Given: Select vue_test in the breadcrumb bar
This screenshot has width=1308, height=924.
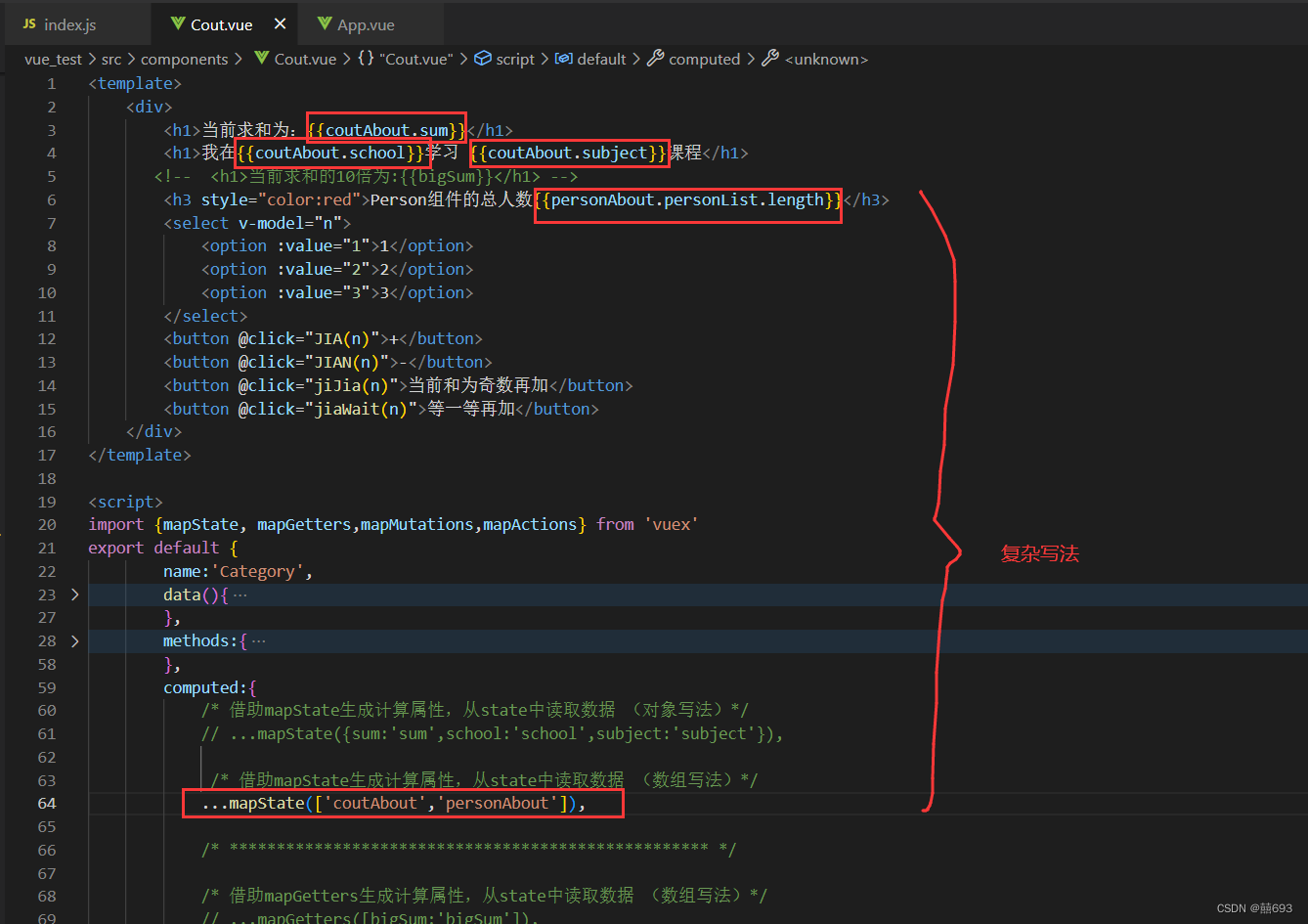Looking at the screenshot, I should [x=54, y=59].
